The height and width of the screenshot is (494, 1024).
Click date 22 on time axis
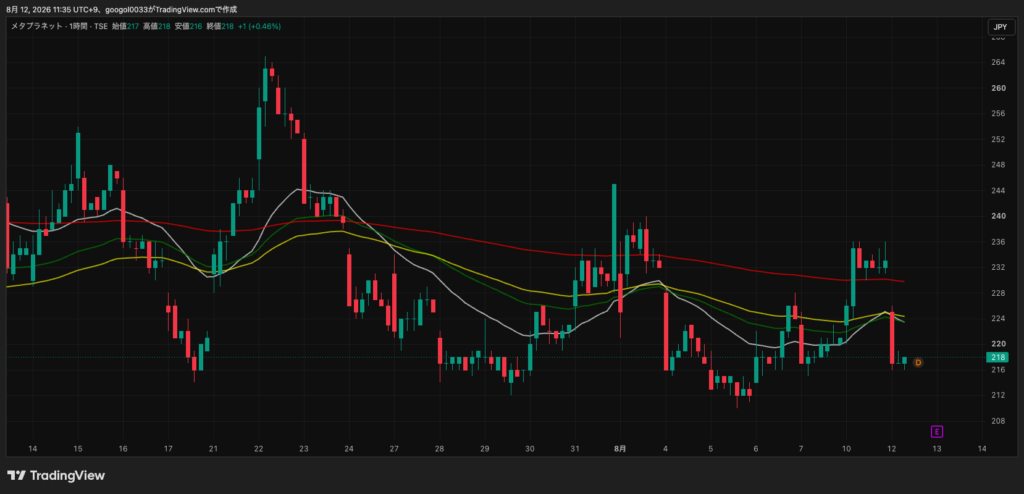click(259, 449)
